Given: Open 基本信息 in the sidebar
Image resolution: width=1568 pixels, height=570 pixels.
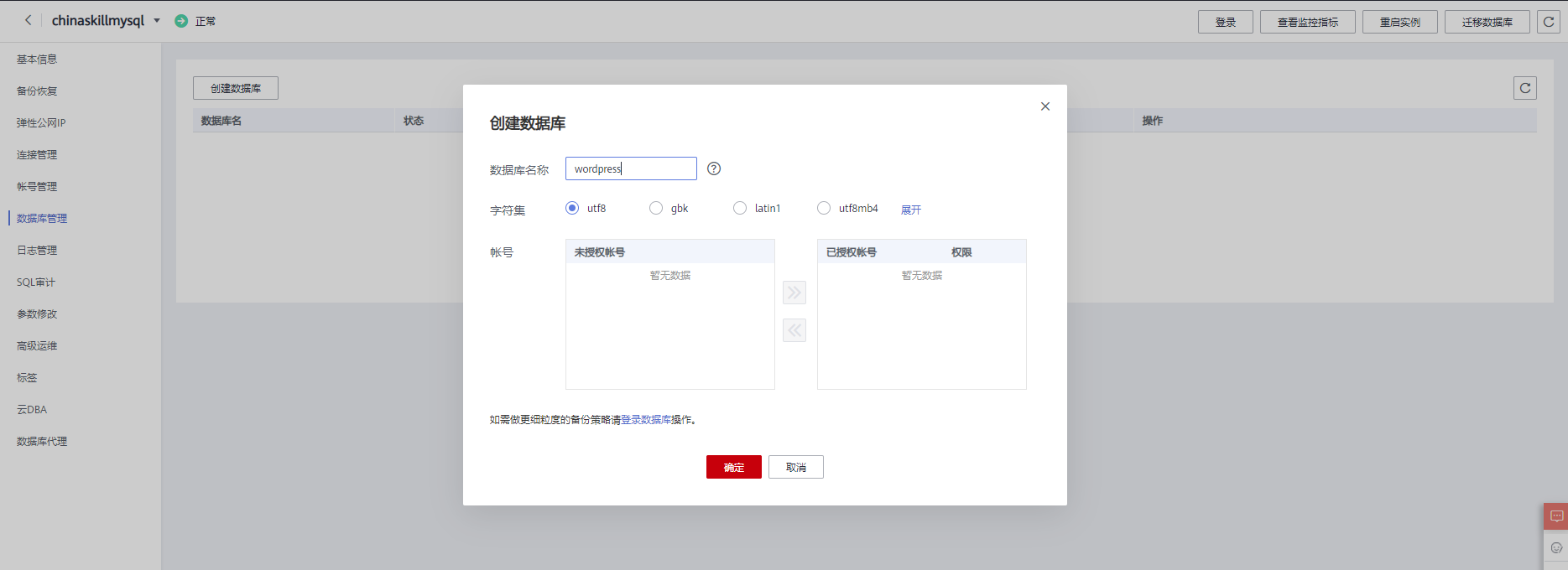Looking at the screenshot, I should (x=37, y=60).
